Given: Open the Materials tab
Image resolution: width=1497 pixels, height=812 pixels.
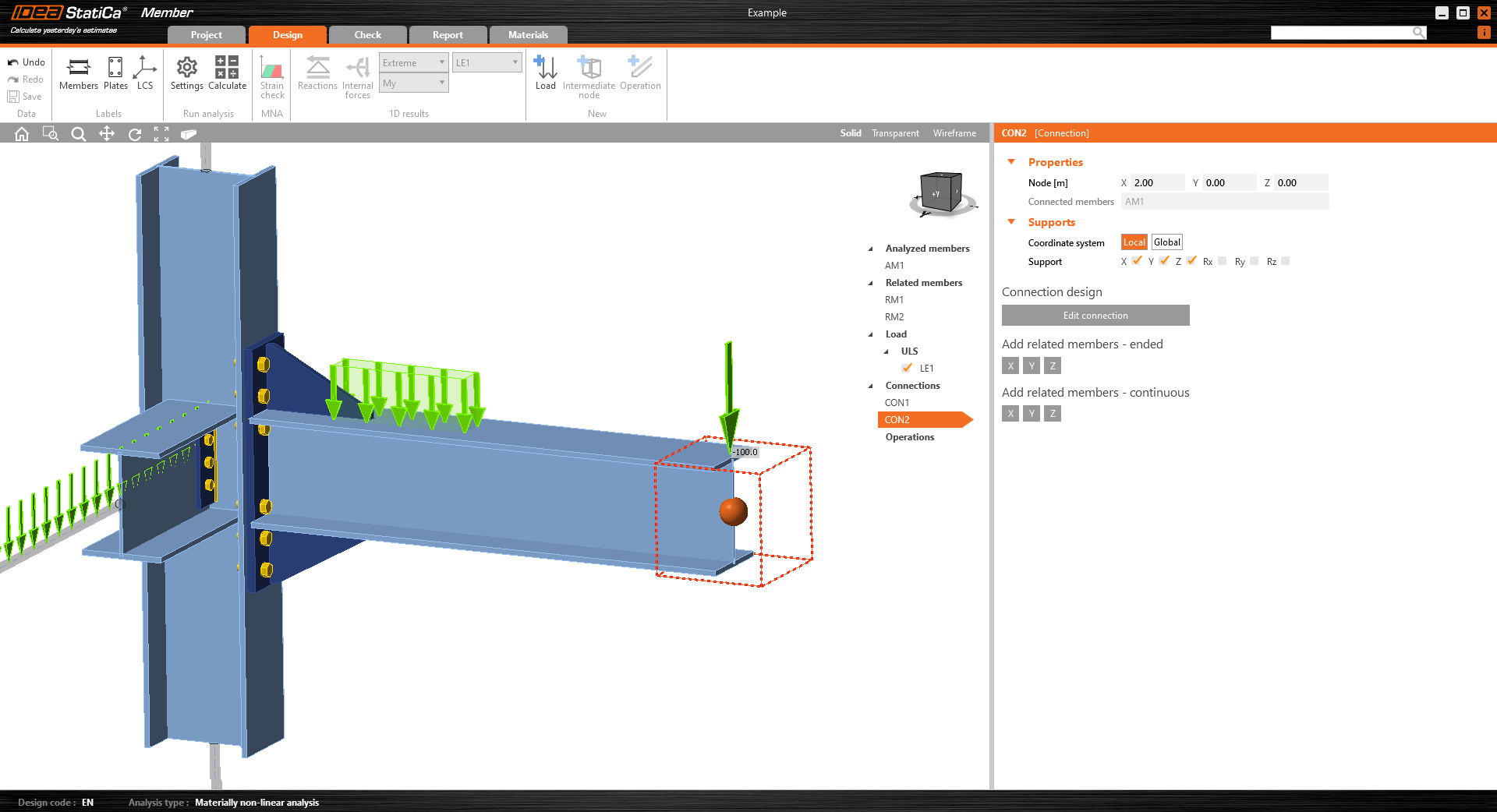Looking at the screenshot, I should click(528, 35).
